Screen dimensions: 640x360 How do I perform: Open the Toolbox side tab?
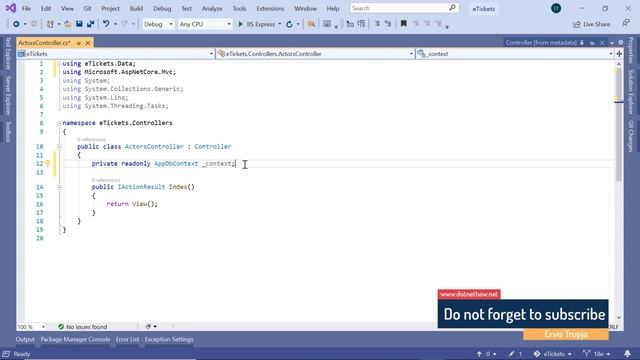[8, 131]
